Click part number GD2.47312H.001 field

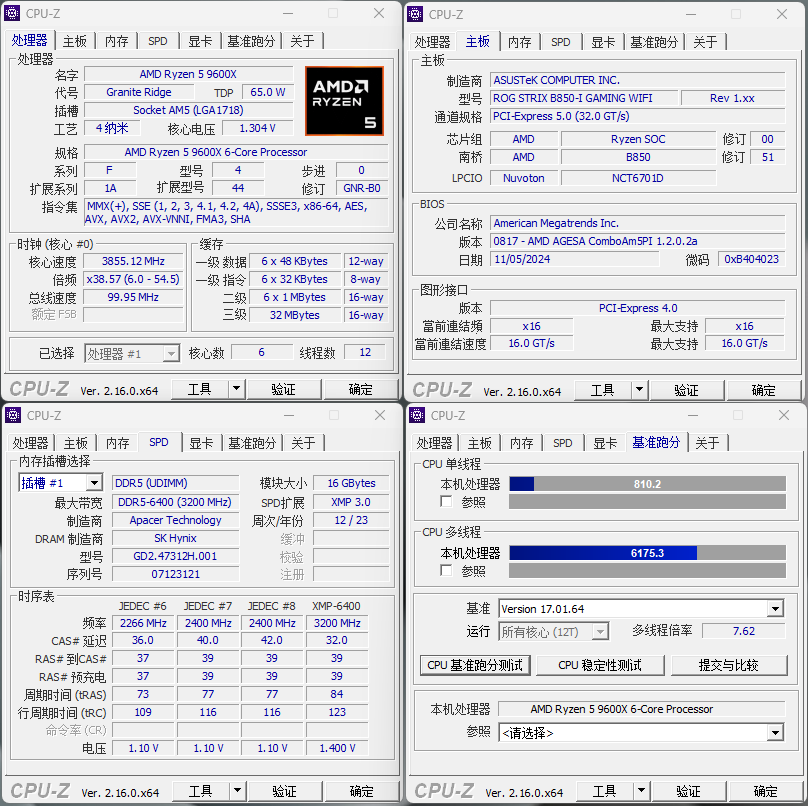[x=175, y=556]
